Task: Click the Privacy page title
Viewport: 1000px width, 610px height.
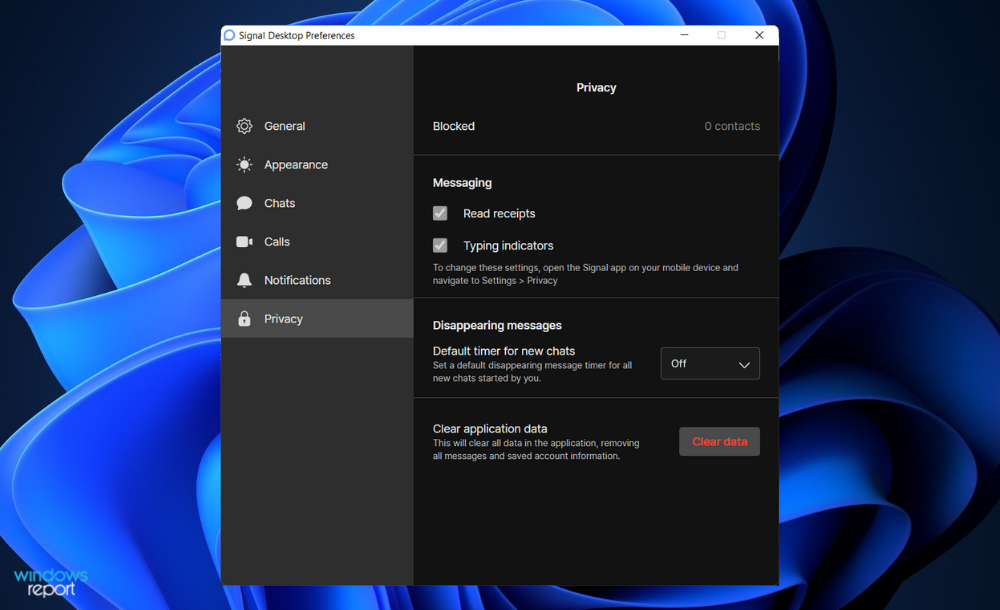Action: (x=596, y=87)
